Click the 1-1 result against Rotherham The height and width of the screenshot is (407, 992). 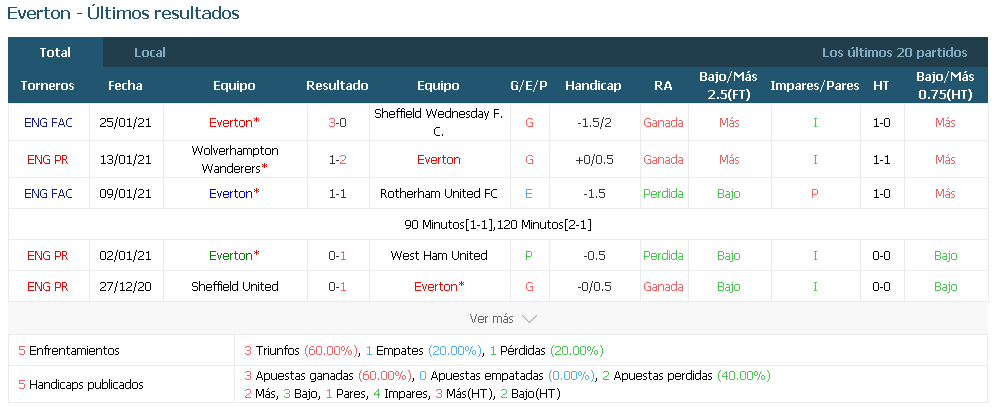[337, 194]
